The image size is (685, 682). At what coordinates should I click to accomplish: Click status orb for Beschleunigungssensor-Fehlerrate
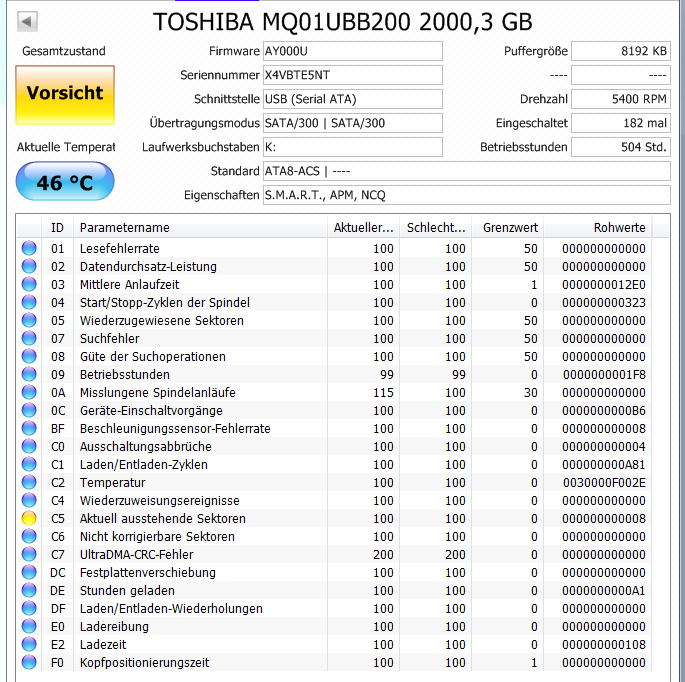point(29,428)
